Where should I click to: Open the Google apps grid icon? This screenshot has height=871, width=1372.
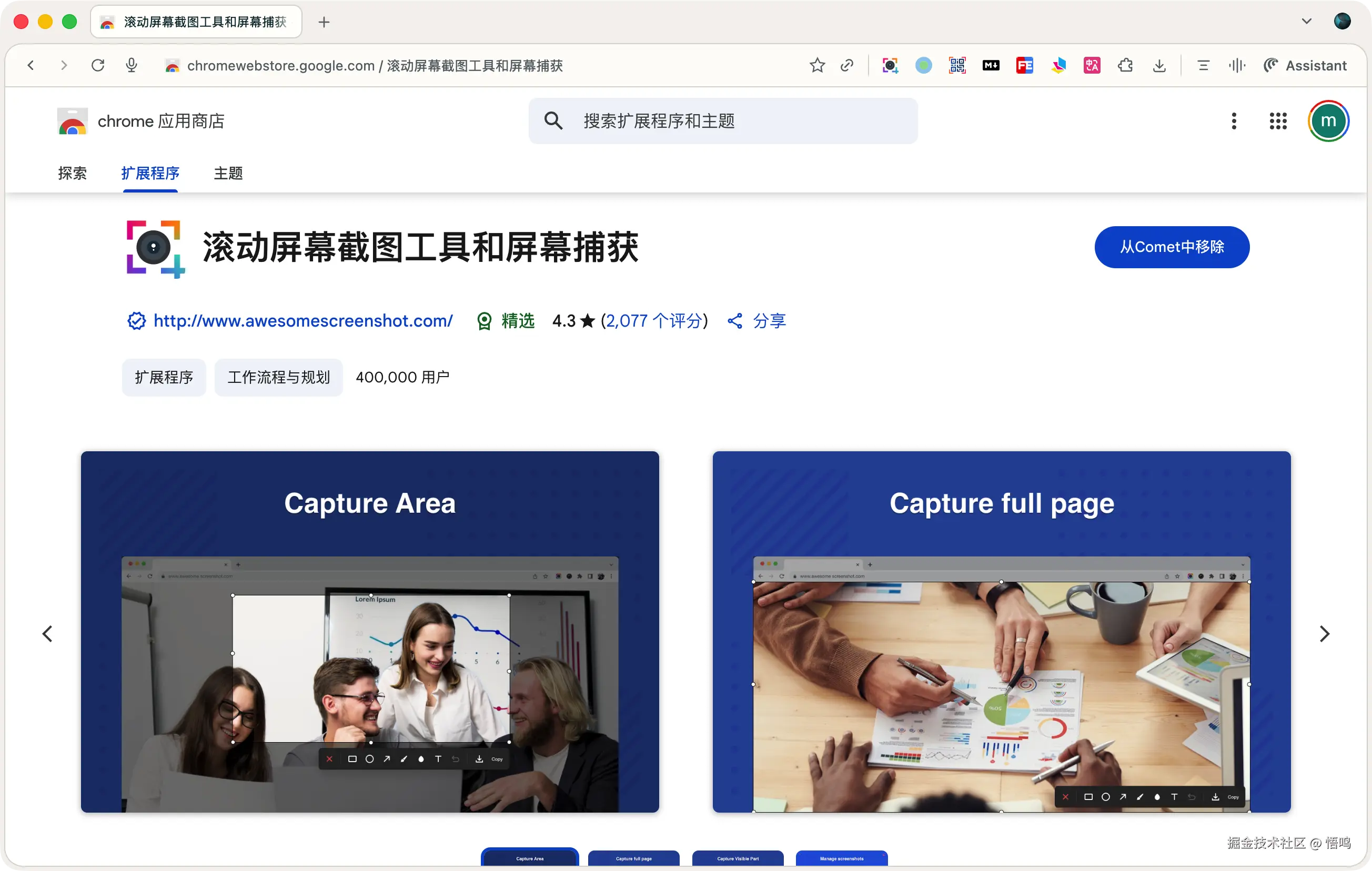pos(1278,121)
